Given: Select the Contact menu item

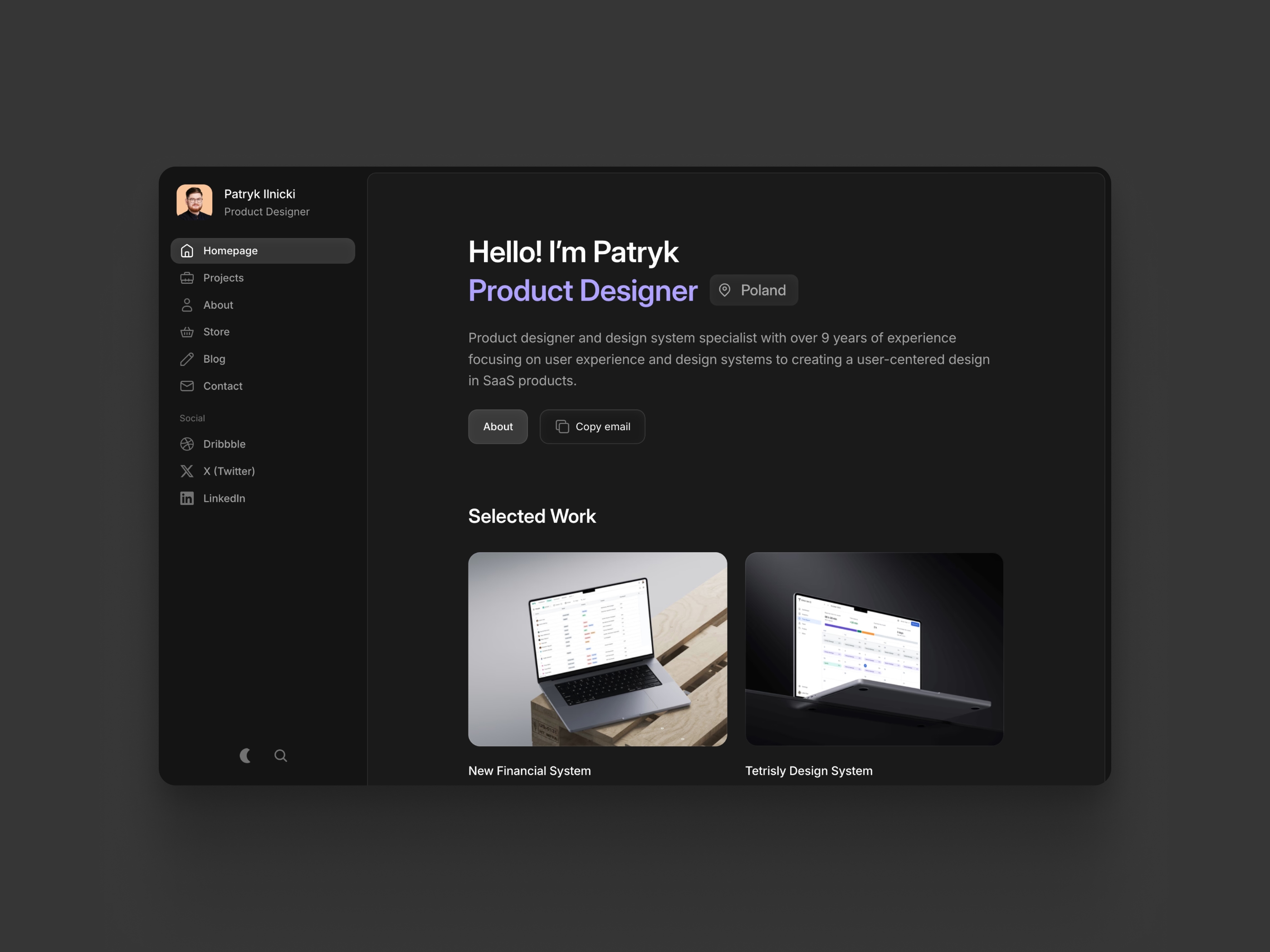Looking at the screenshot, I should [222, 385].
